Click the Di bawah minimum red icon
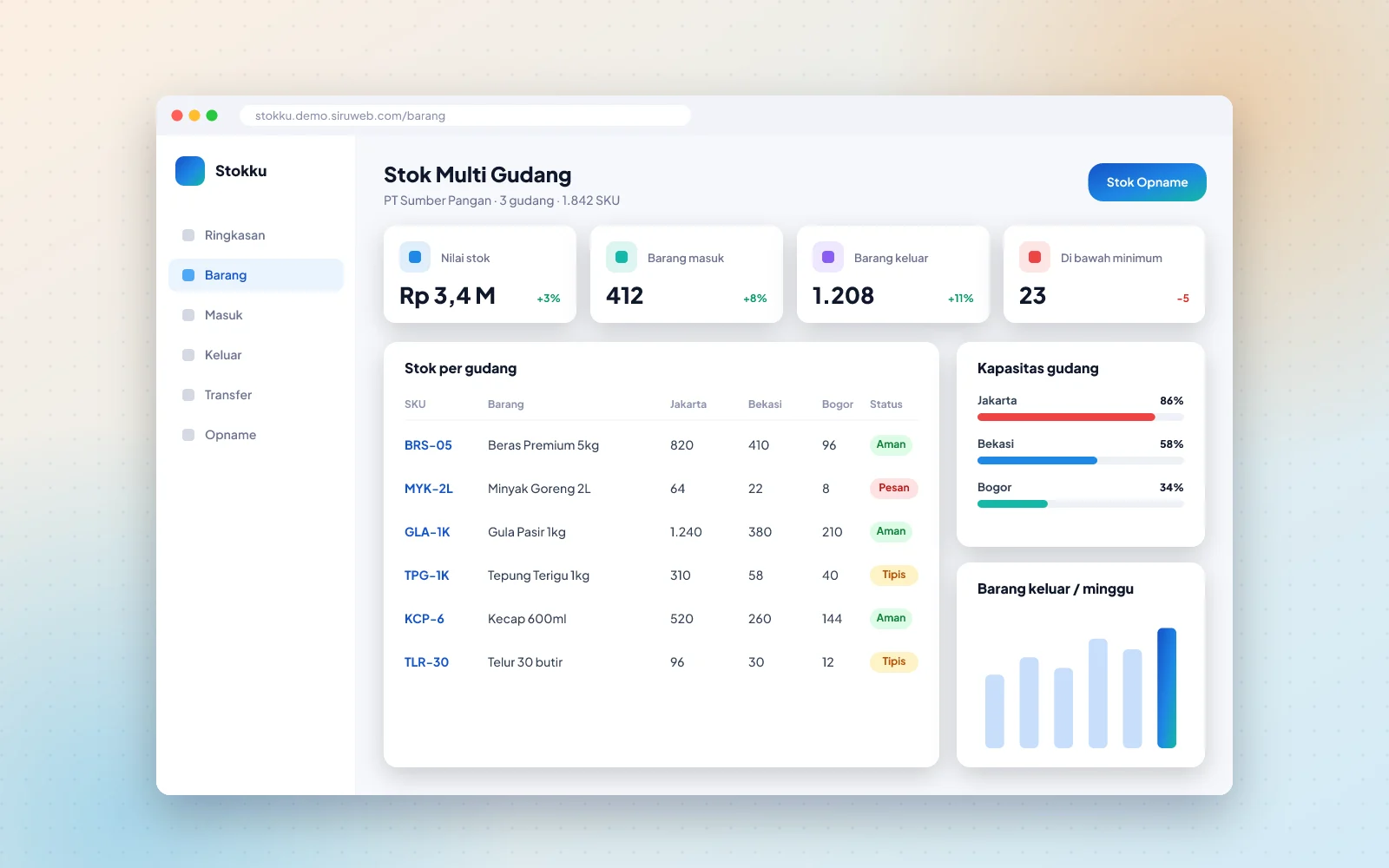 point(1035,257)
